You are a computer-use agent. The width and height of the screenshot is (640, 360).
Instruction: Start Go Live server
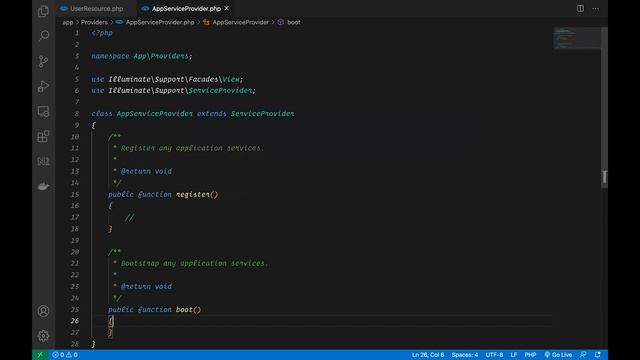tap(558, 355)
